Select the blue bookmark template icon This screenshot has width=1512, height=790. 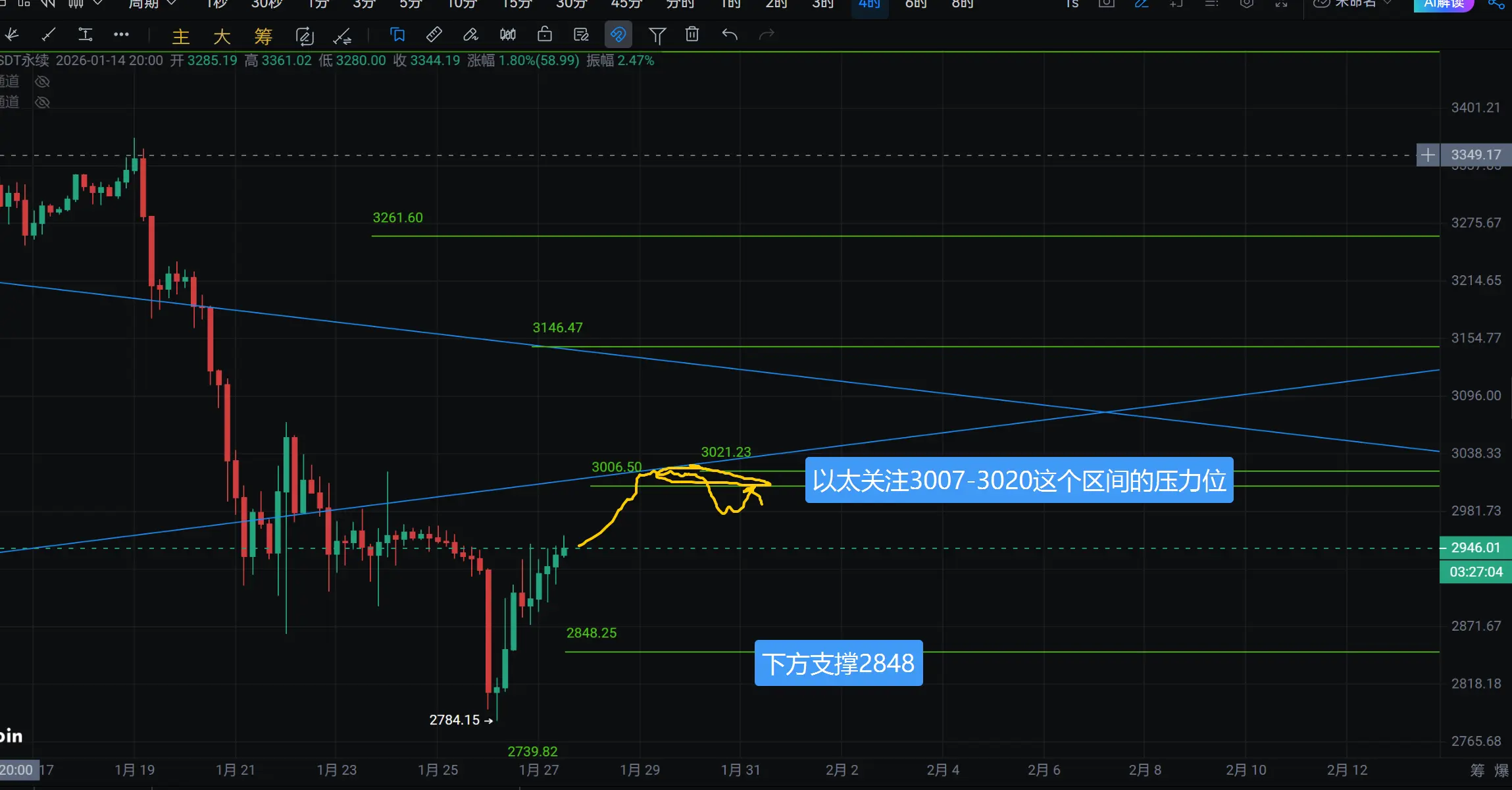(397, 35)
